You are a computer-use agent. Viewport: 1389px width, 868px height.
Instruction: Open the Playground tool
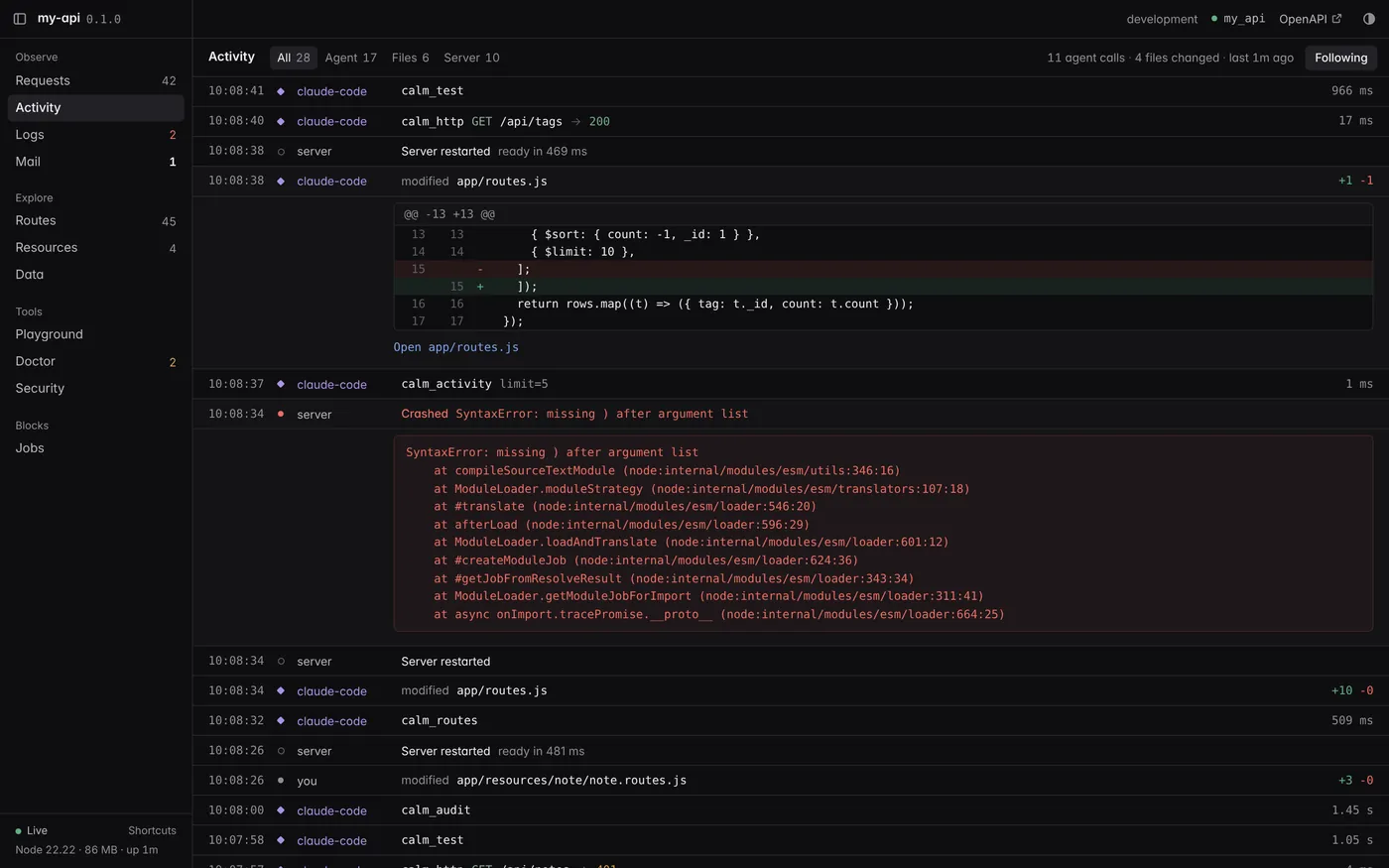coord(95,334)
